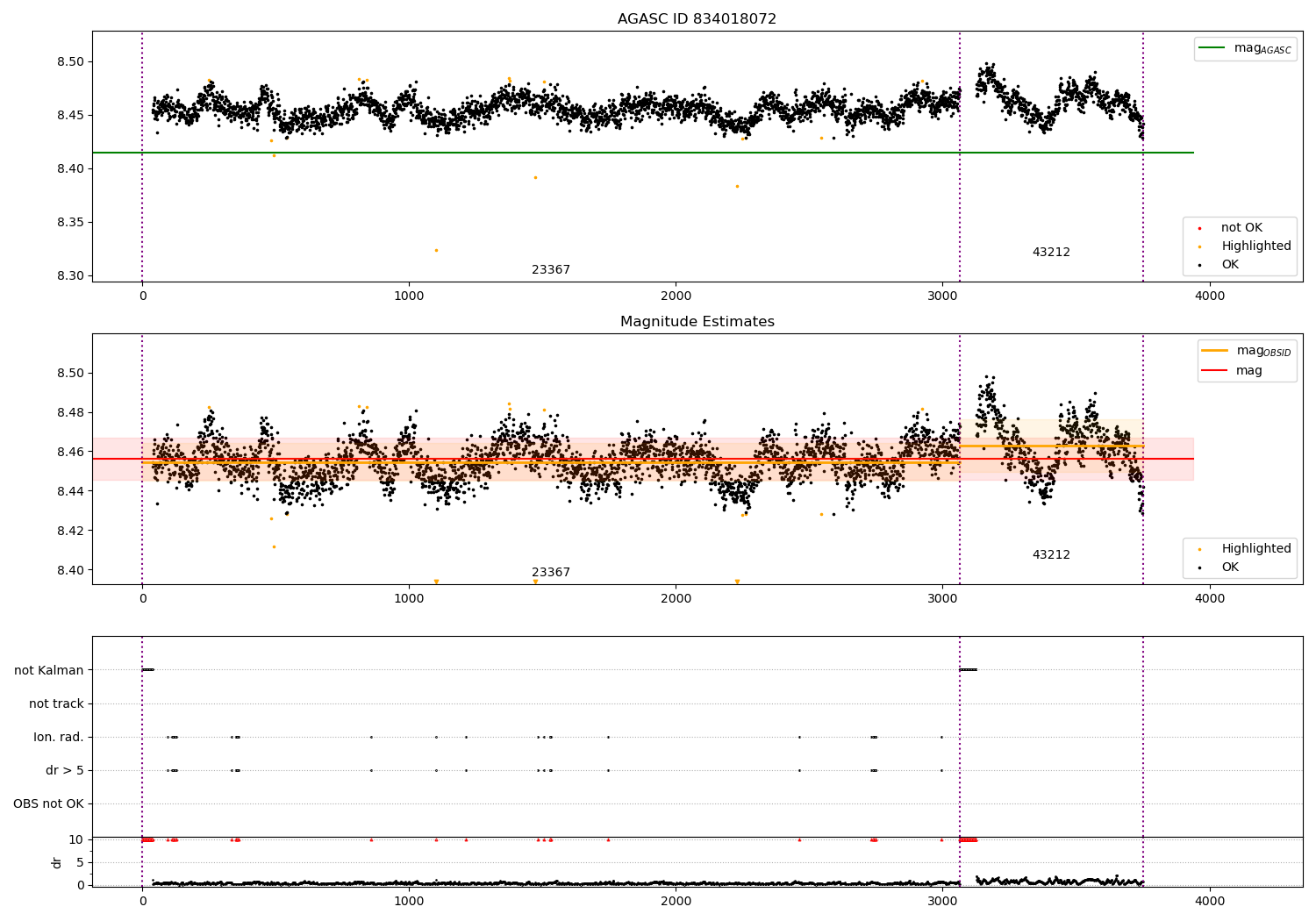Click x-tick '4000' under the AGASC ID plot
The image size is (1316, 921).
pyautogui.click(x=1210, y=296)
